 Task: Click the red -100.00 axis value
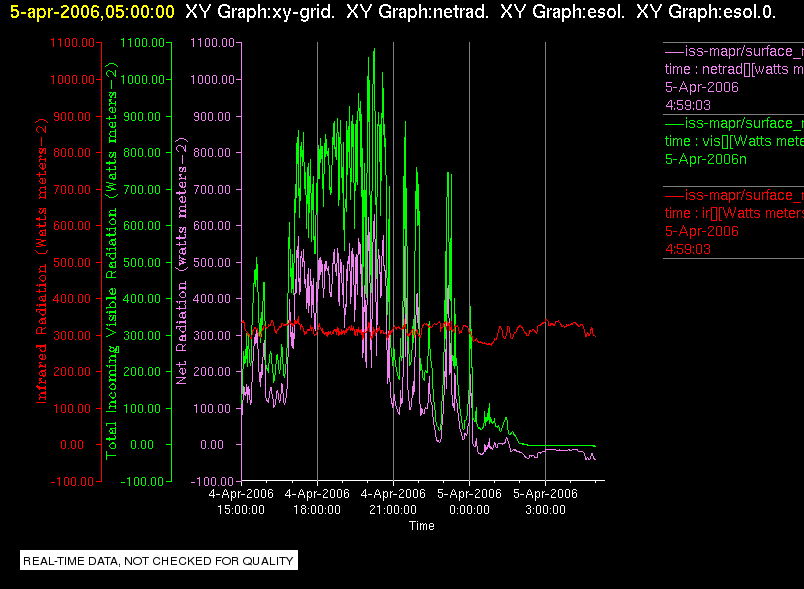(x=72, y=482)
